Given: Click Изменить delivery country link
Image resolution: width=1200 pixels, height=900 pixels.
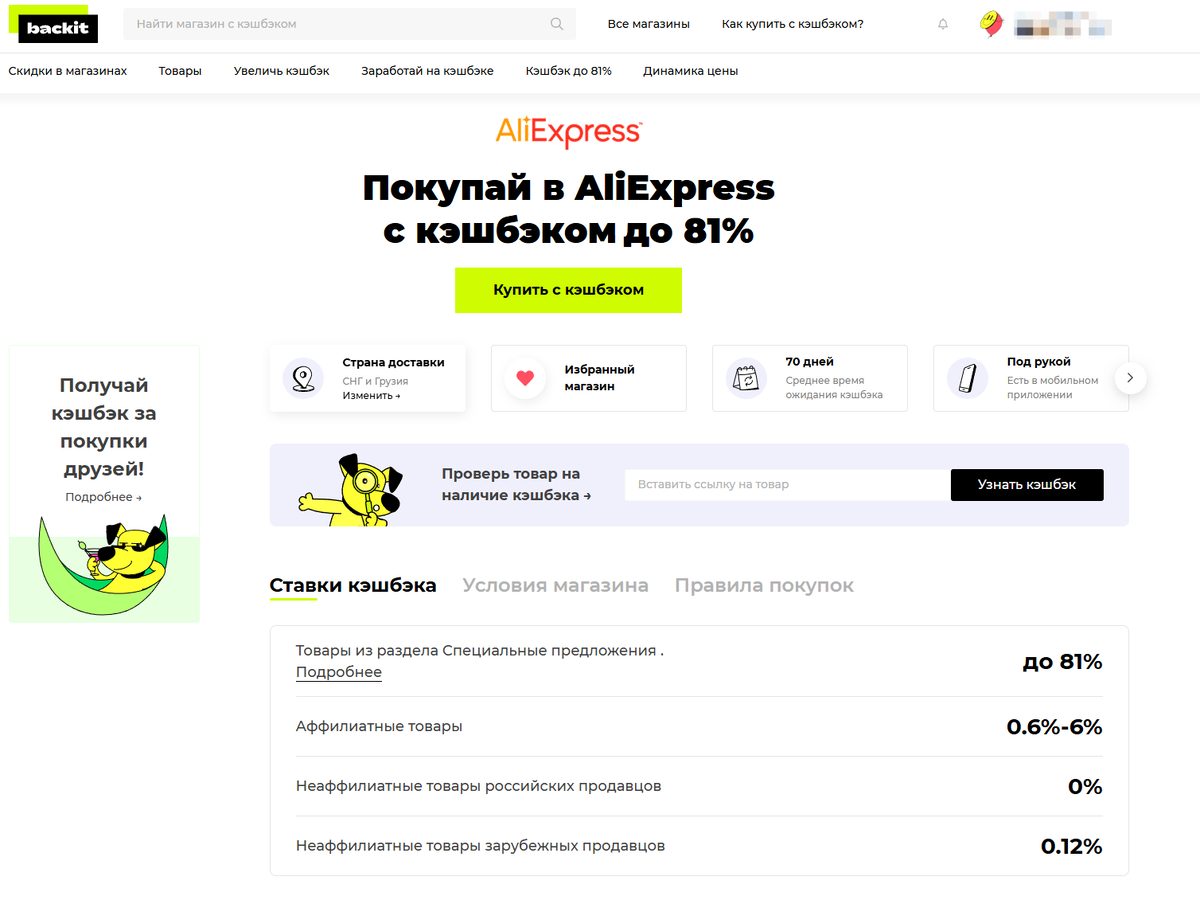Looking at the screenshot, I should (x=371, y=396).
